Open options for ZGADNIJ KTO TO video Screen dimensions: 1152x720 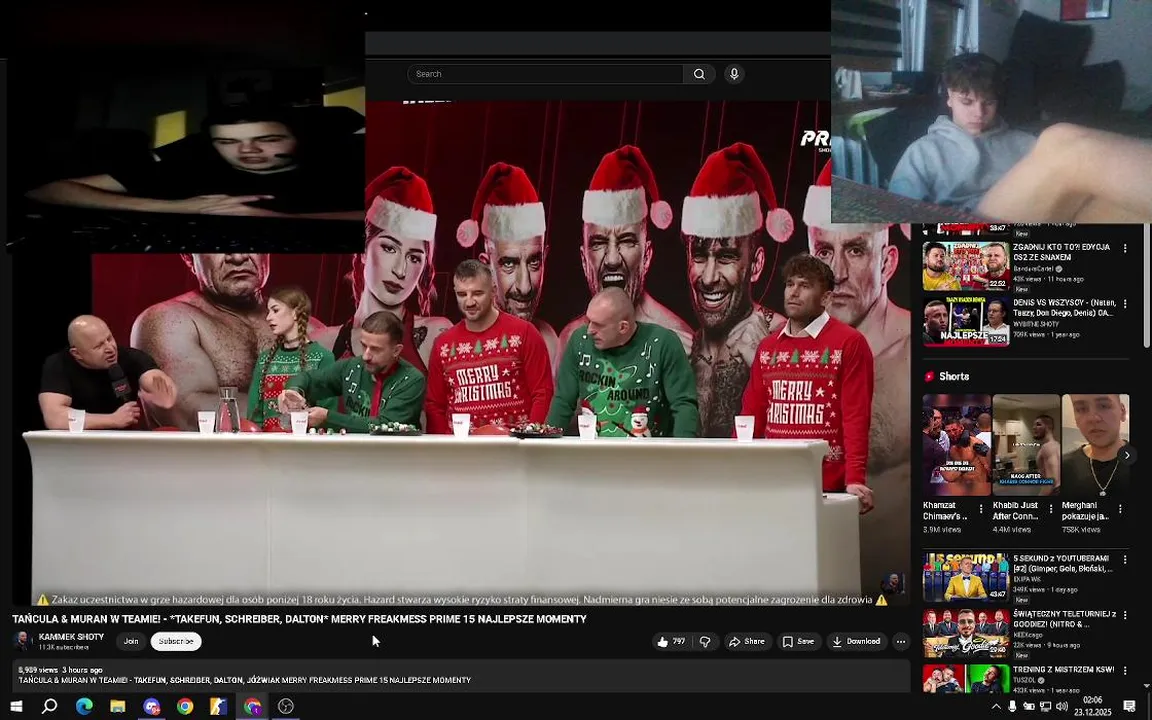tap(1125, 248)
